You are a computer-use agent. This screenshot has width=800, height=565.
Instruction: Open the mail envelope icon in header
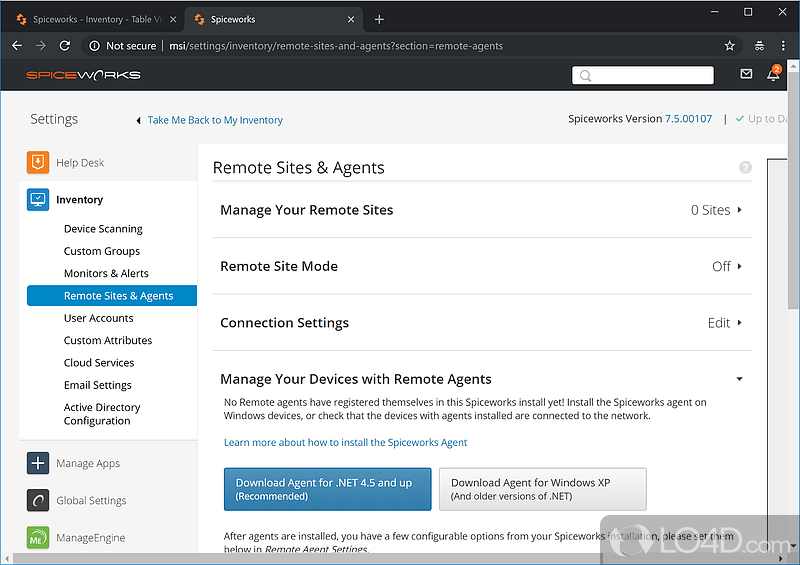coord(746,74)
